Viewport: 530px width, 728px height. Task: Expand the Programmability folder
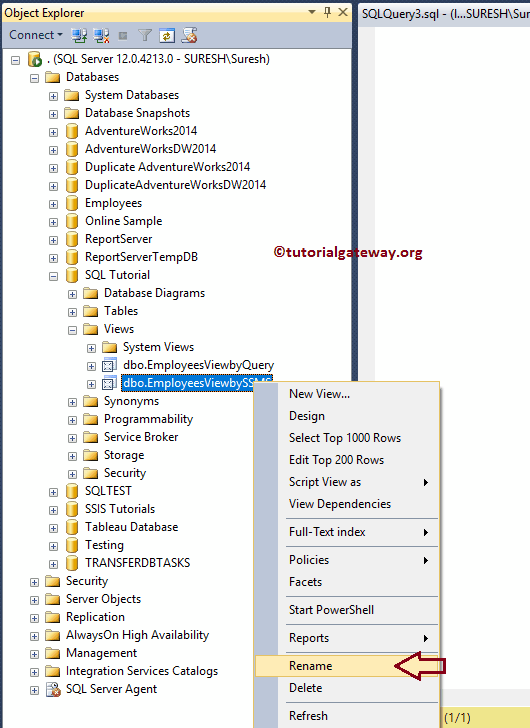pos(72,420)
